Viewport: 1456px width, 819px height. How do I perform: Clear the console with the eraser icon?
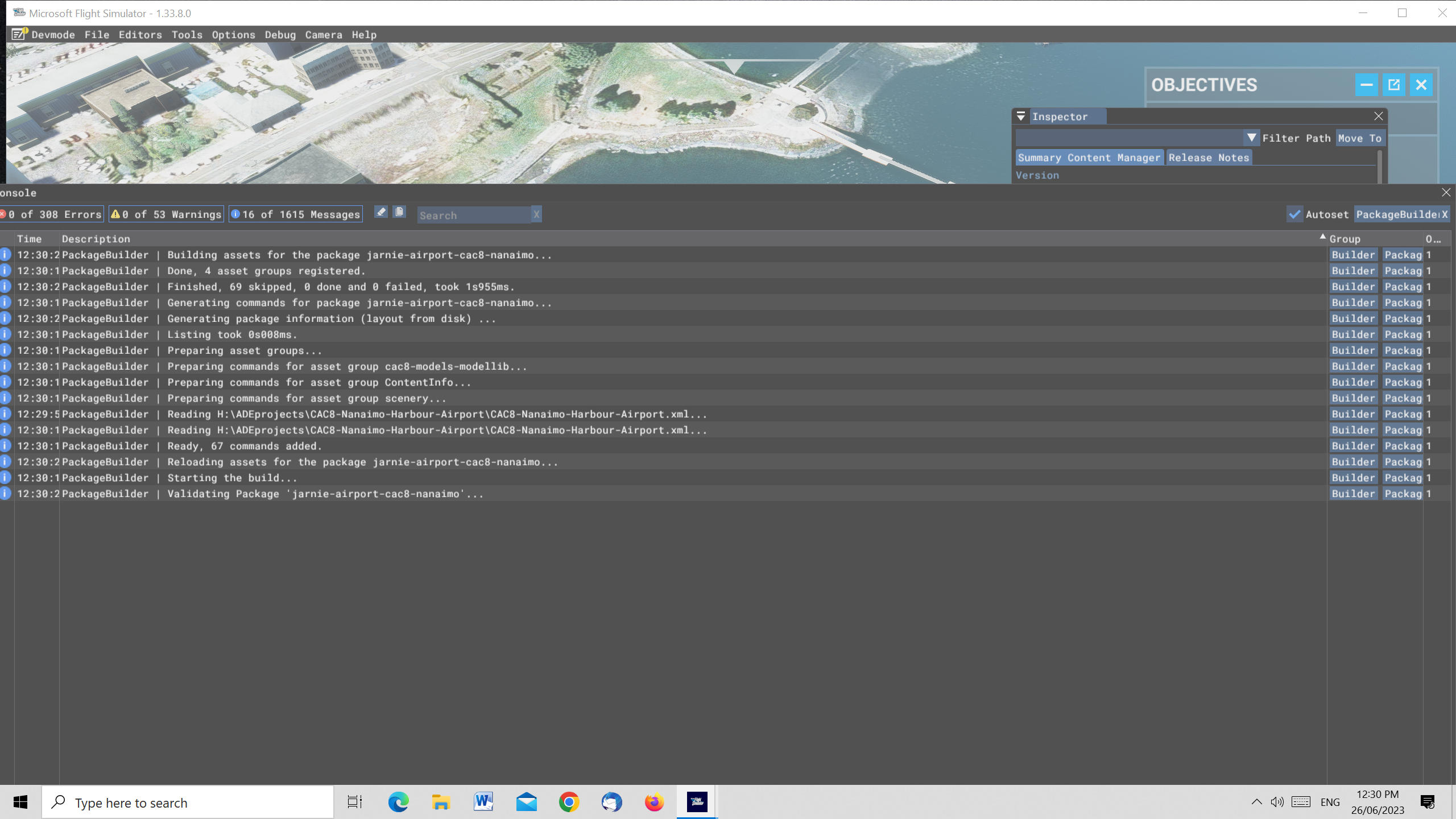[x=381, y=212]
